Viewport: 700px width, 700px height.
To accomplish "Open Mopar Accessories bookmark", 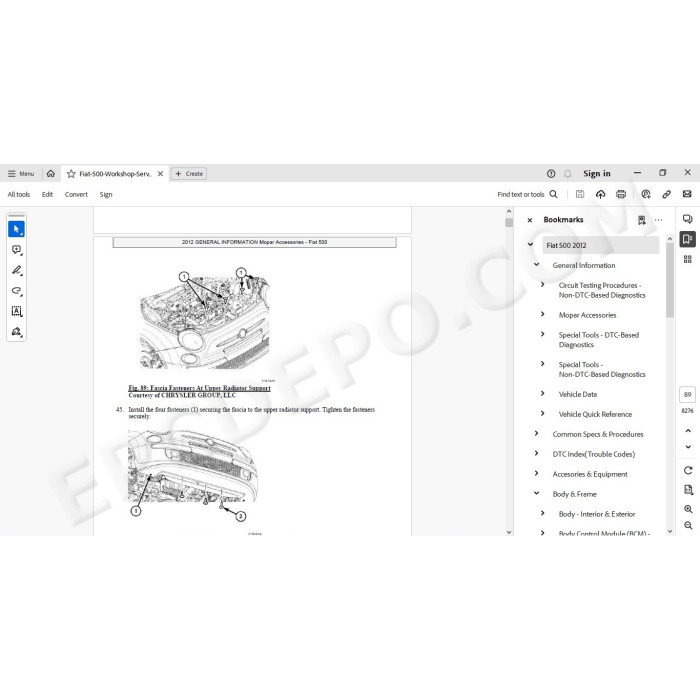I will click(587, 315).
